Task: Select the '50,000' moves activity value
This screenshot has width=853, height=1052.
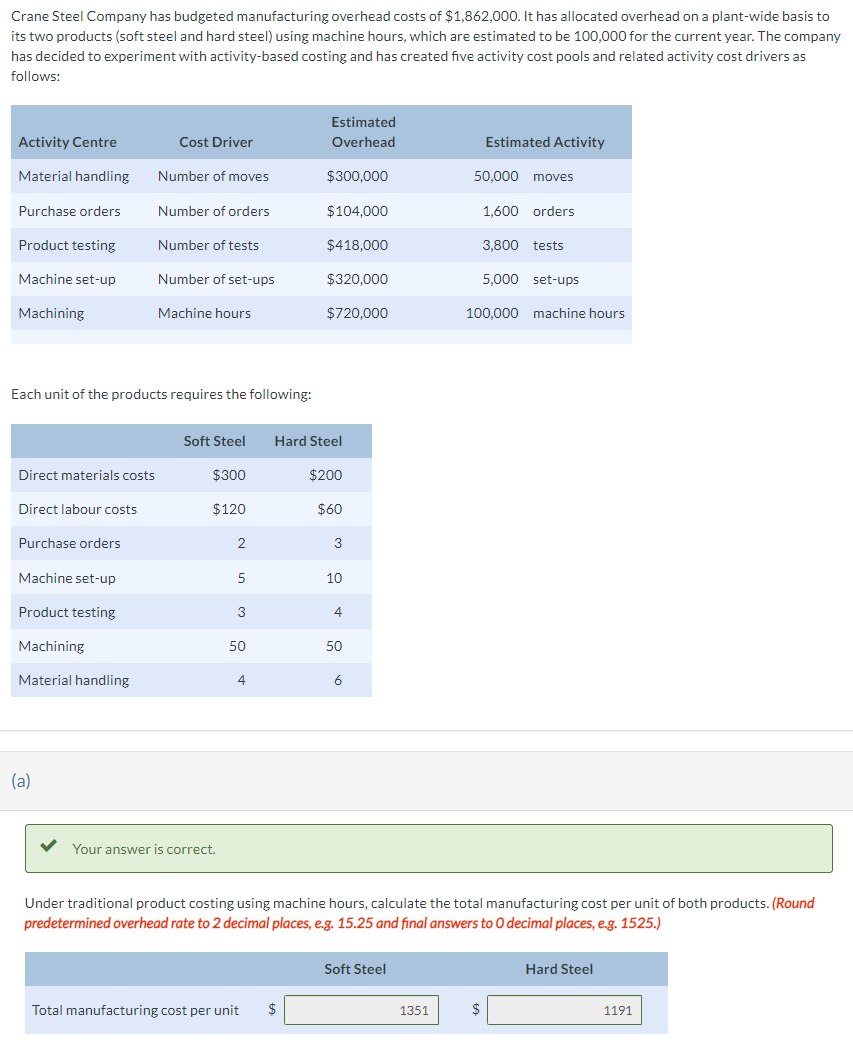Action: (x=496, y=176)
